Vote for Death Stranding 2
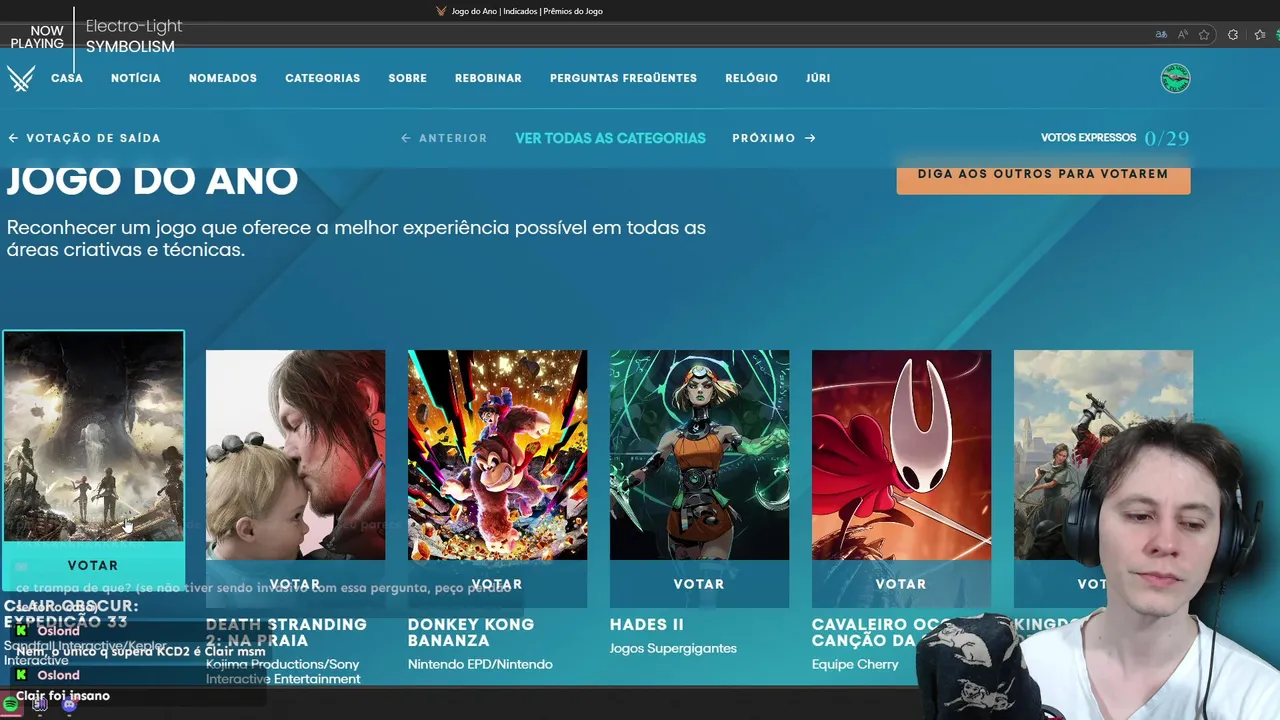The width and height of the screenshot is (1280, 720). click(x=295, y=584)
